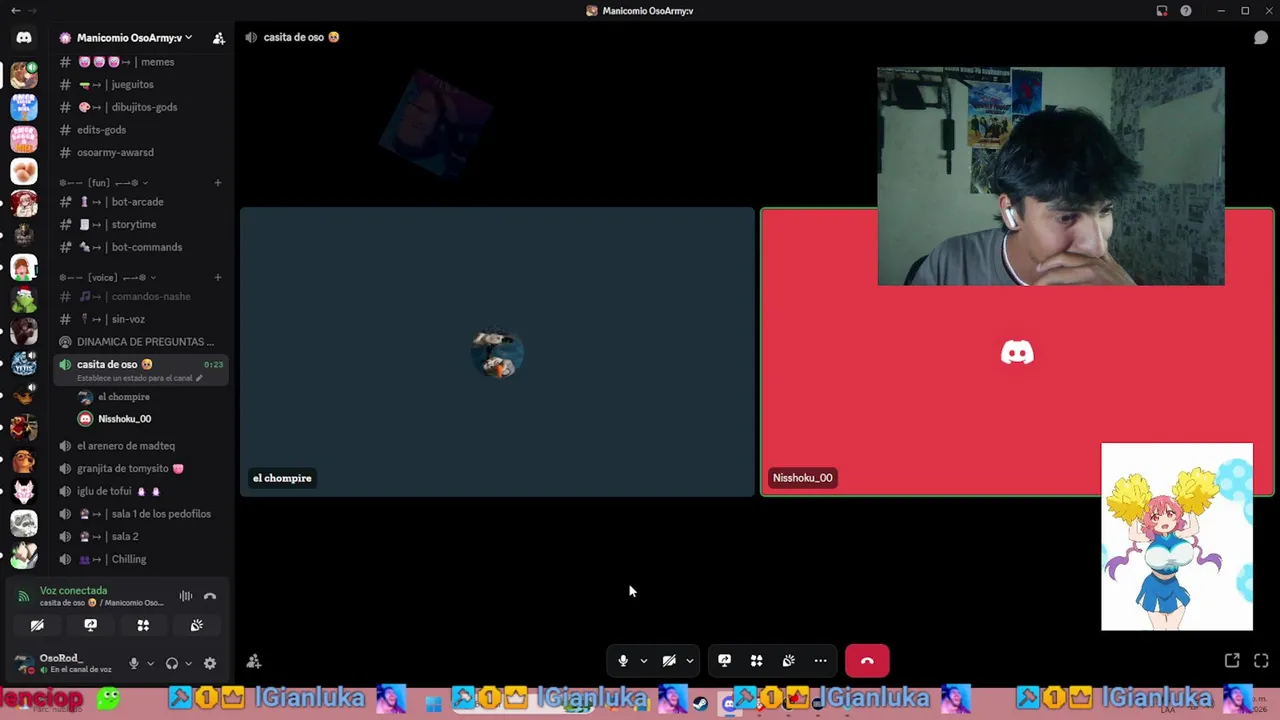Focus the Nisshoku_00 red video tile
This screenshot has height=720, width=1280.
tap(1017, 352)
